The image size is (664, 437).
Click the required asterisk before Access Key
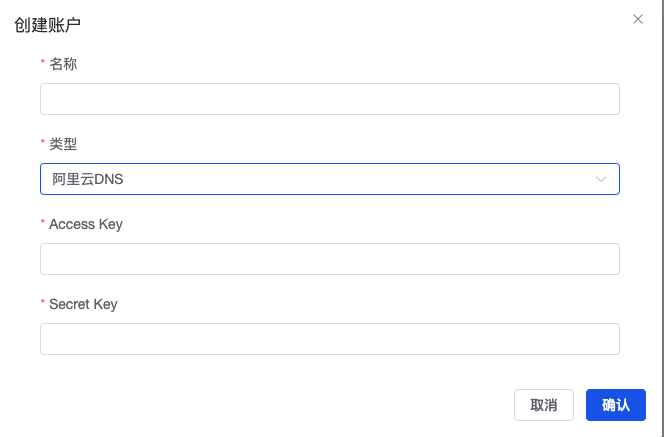click(x=42, y=224)
